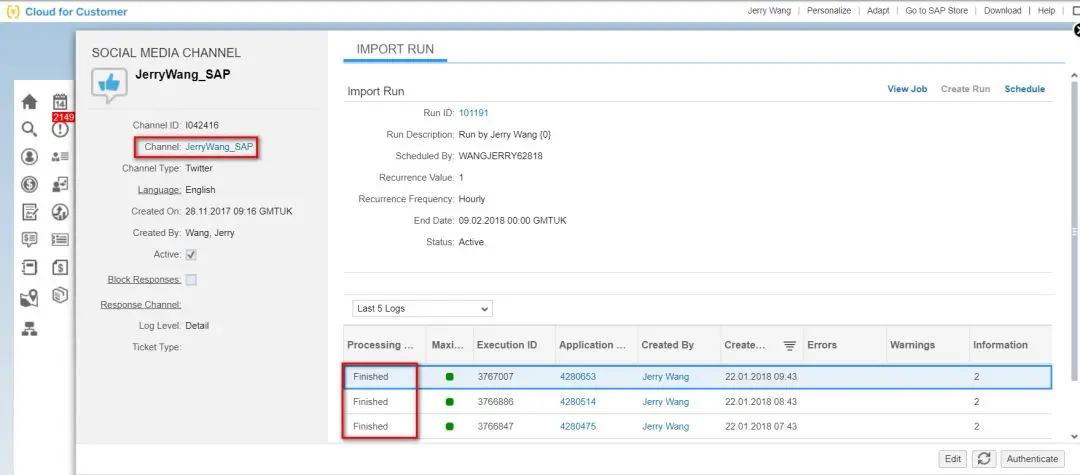Toggle the Block Responses checkbox
This screenshot has height=475, width=1080.
[191, 279]
